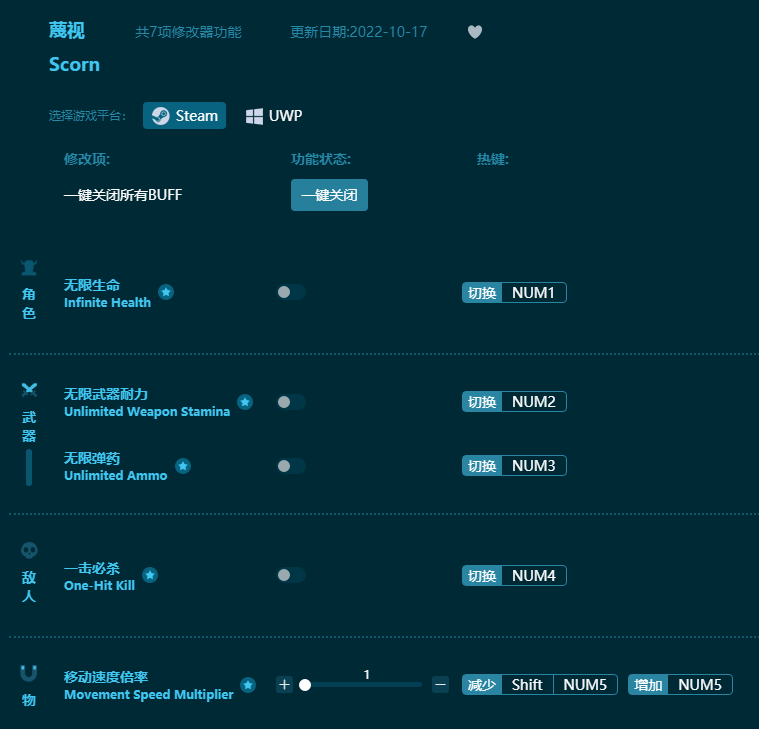Turn on the Unlimited Ammo switch
The width and height of the screenshot is (759, 729).
[x=291, y=466]
